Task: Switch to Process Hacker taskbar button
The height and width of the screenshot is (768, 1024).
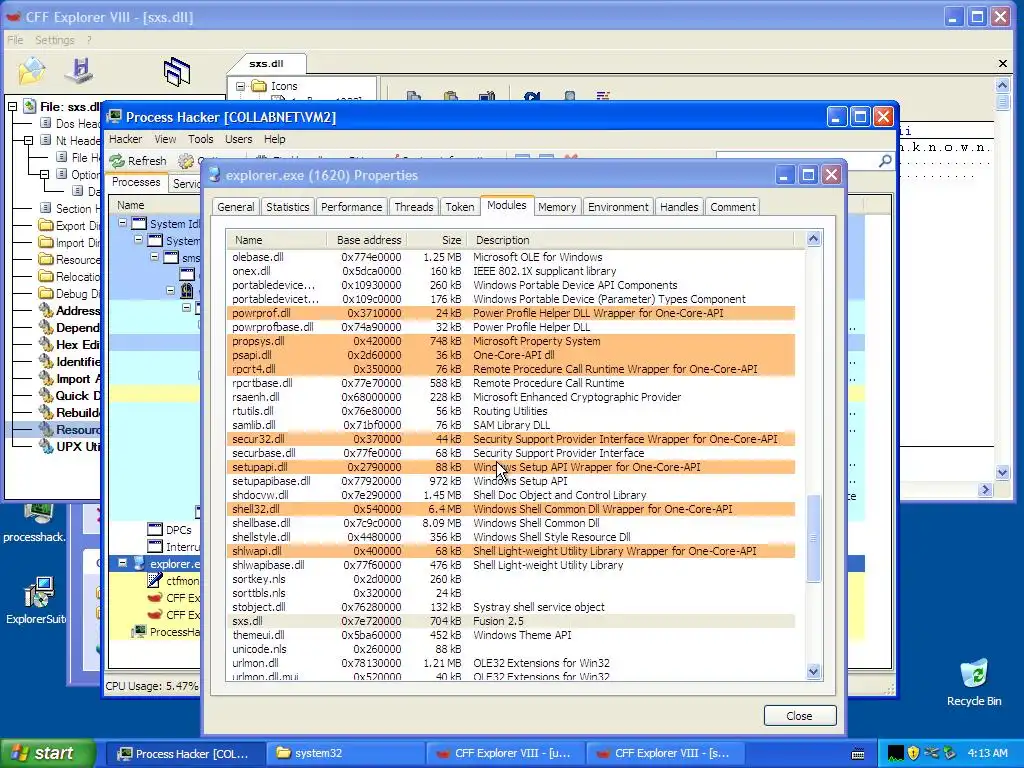Action: coord(186,753)
